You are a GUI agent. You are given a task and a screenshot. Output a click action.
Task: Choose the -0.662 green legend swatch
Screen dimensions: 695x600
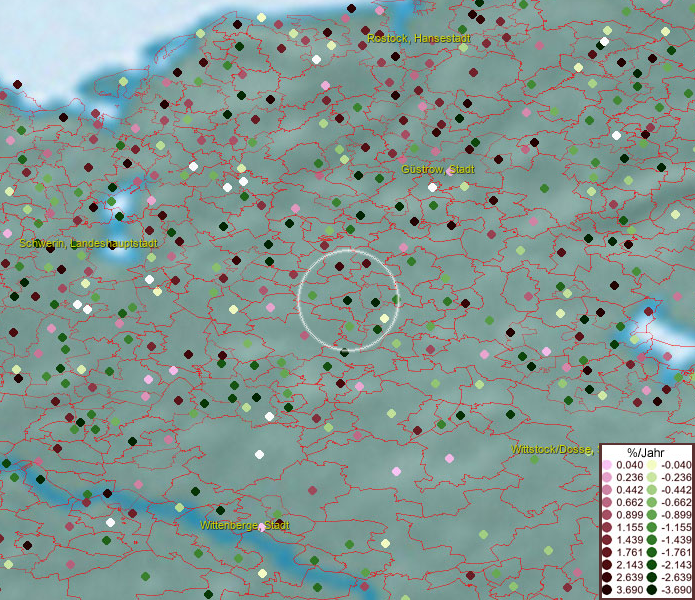click(x=652, y=503)
